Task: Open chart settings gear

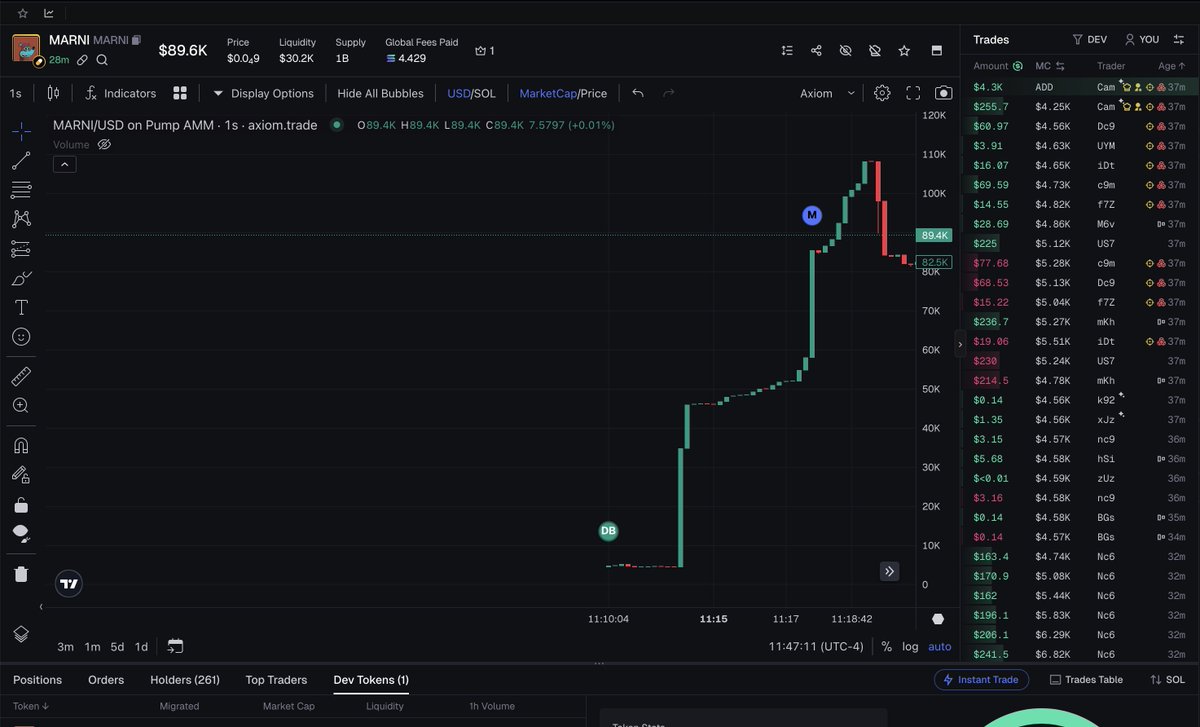Action: click(882, 93)
